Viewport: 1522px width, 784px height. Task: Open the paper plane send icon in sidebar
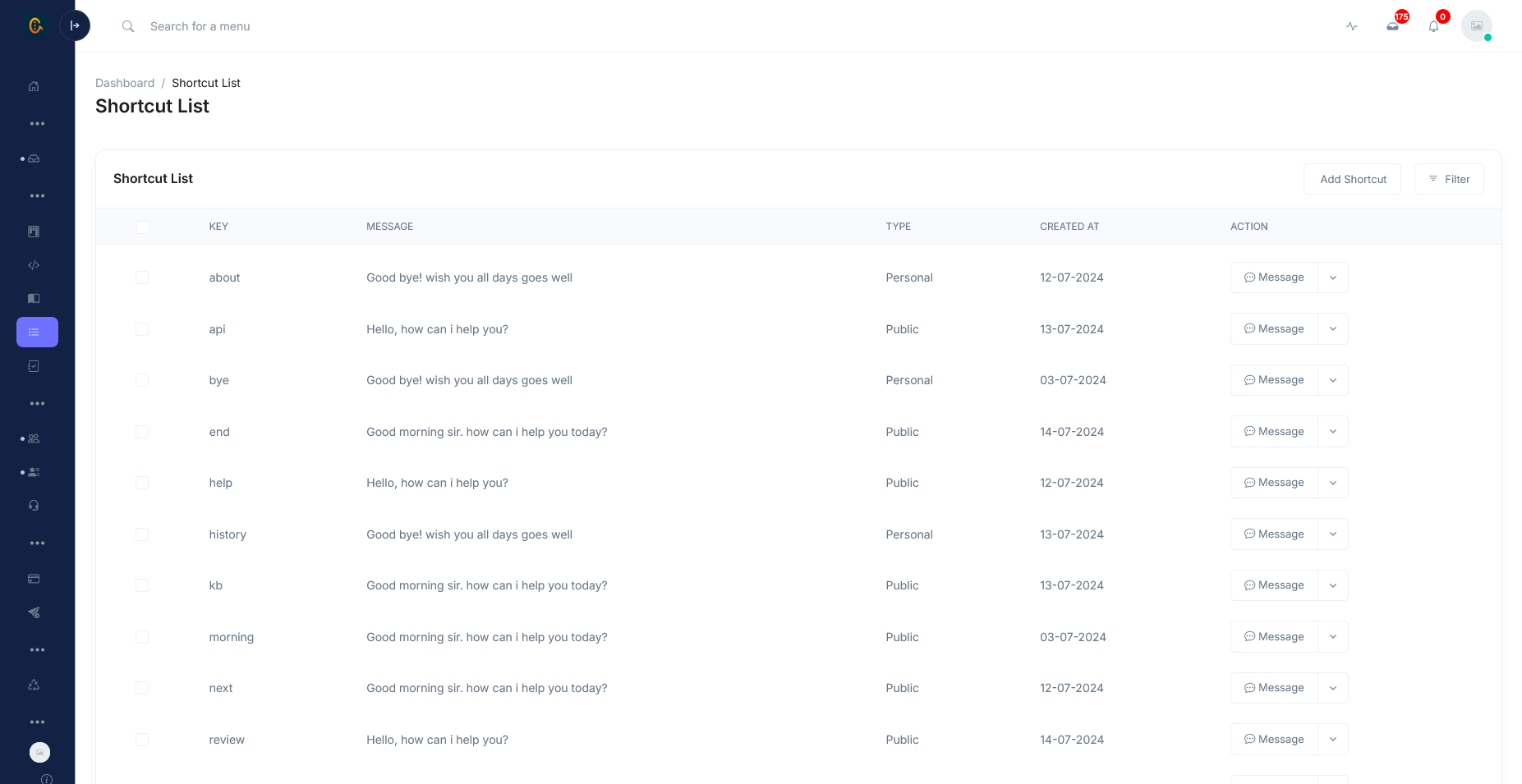[x=34, y=612]
